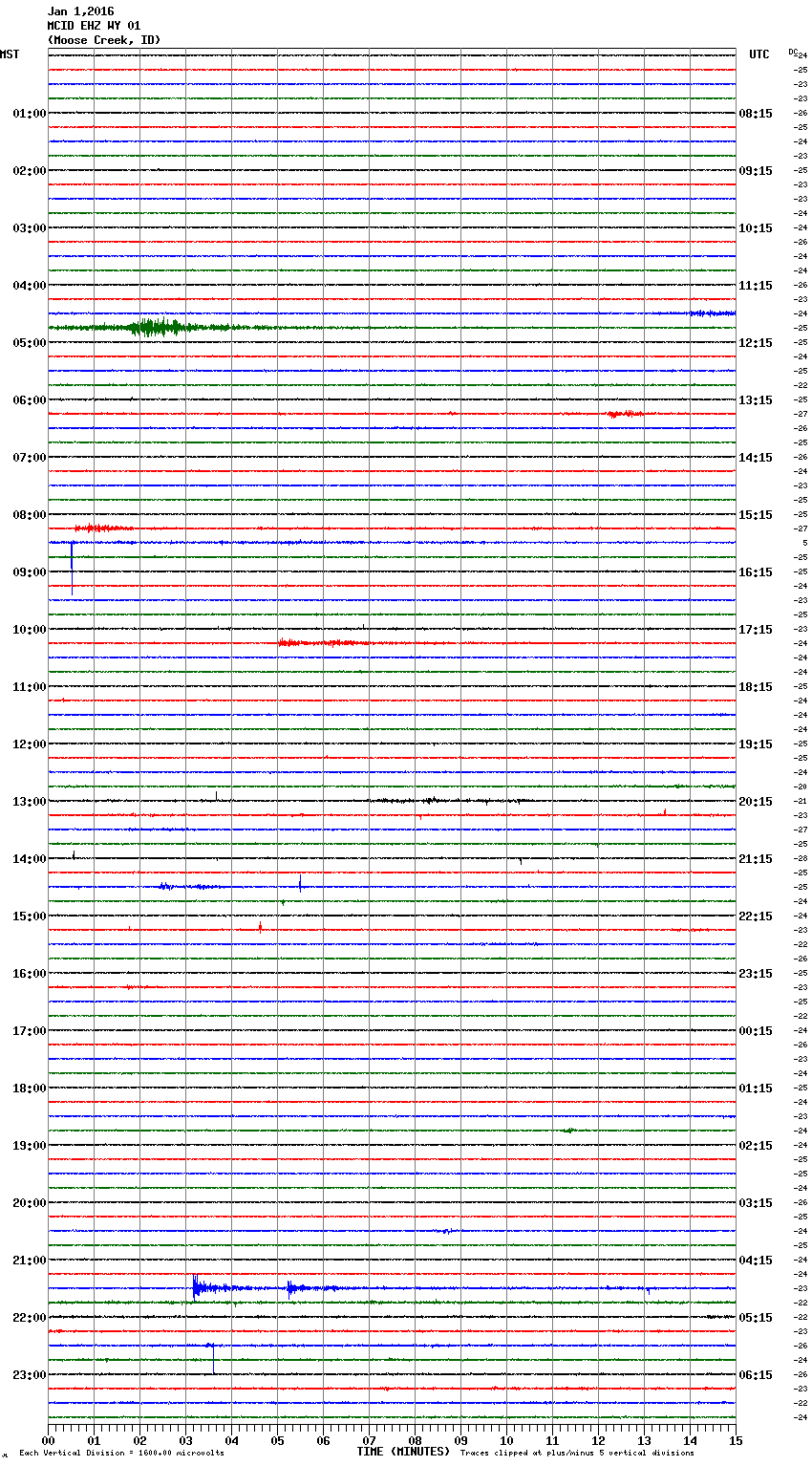This screenshot has height=1466, width=812.
Task: Click the red signal burst just after 08:00
Action: coord(102,528)
